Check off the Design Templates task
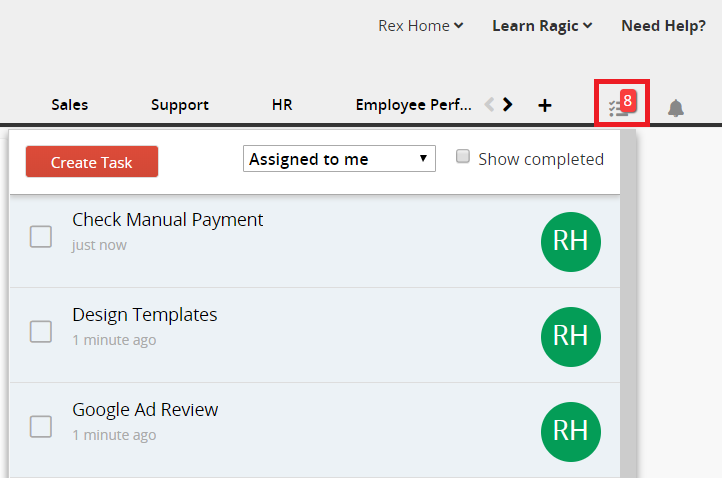Screen dimensions: 722x478 coord(41,332)
